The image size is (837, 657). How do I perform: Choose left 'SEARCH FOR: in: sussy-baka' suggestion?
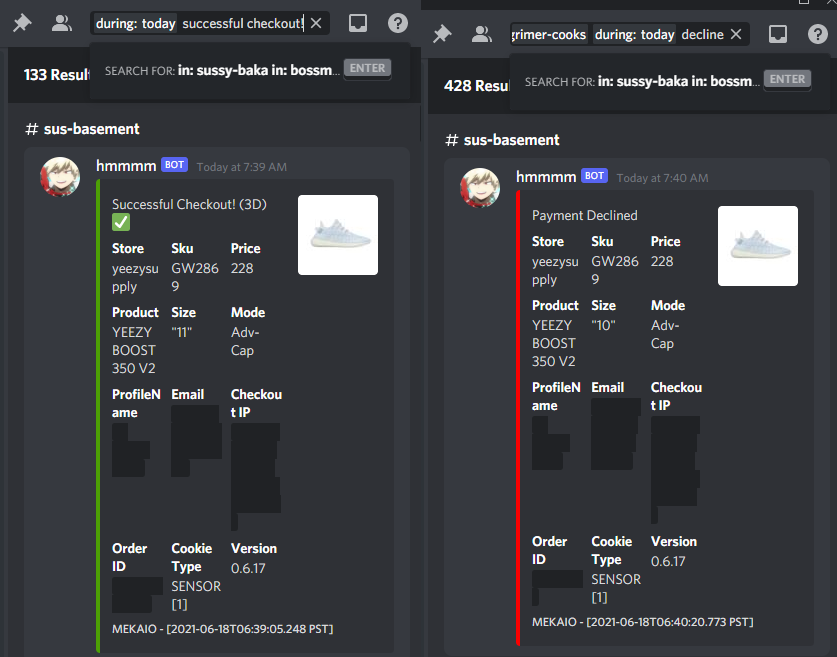tap(249, 70)
